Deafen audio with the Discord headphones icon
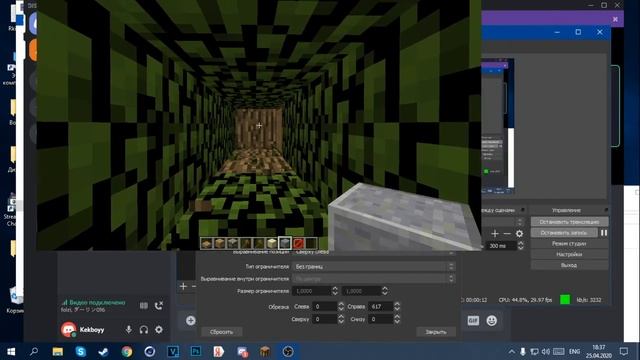Viewport: 640px width, 360px height. point(144,329)
